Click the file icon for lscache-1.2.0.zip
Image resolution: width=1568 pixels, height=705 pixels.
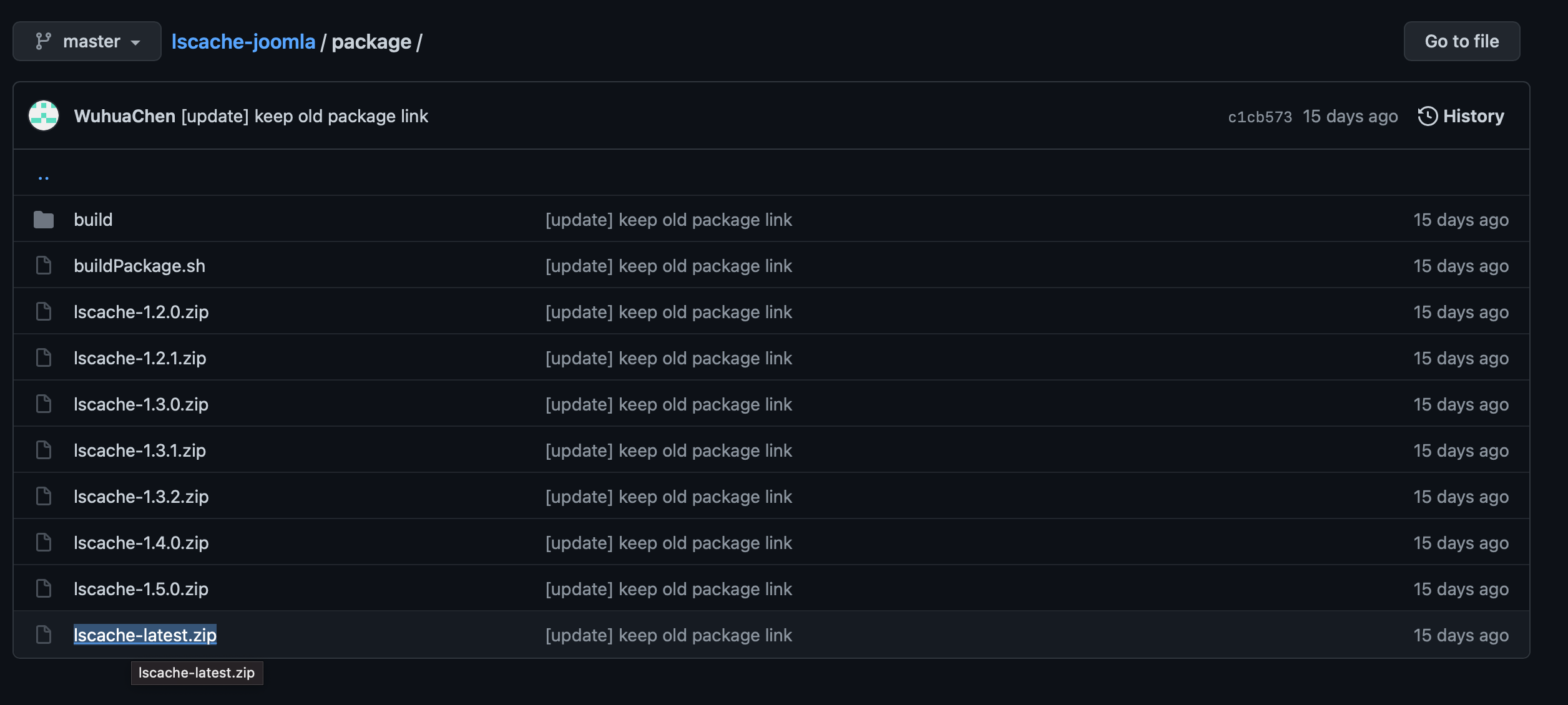(x=43, y=310)
